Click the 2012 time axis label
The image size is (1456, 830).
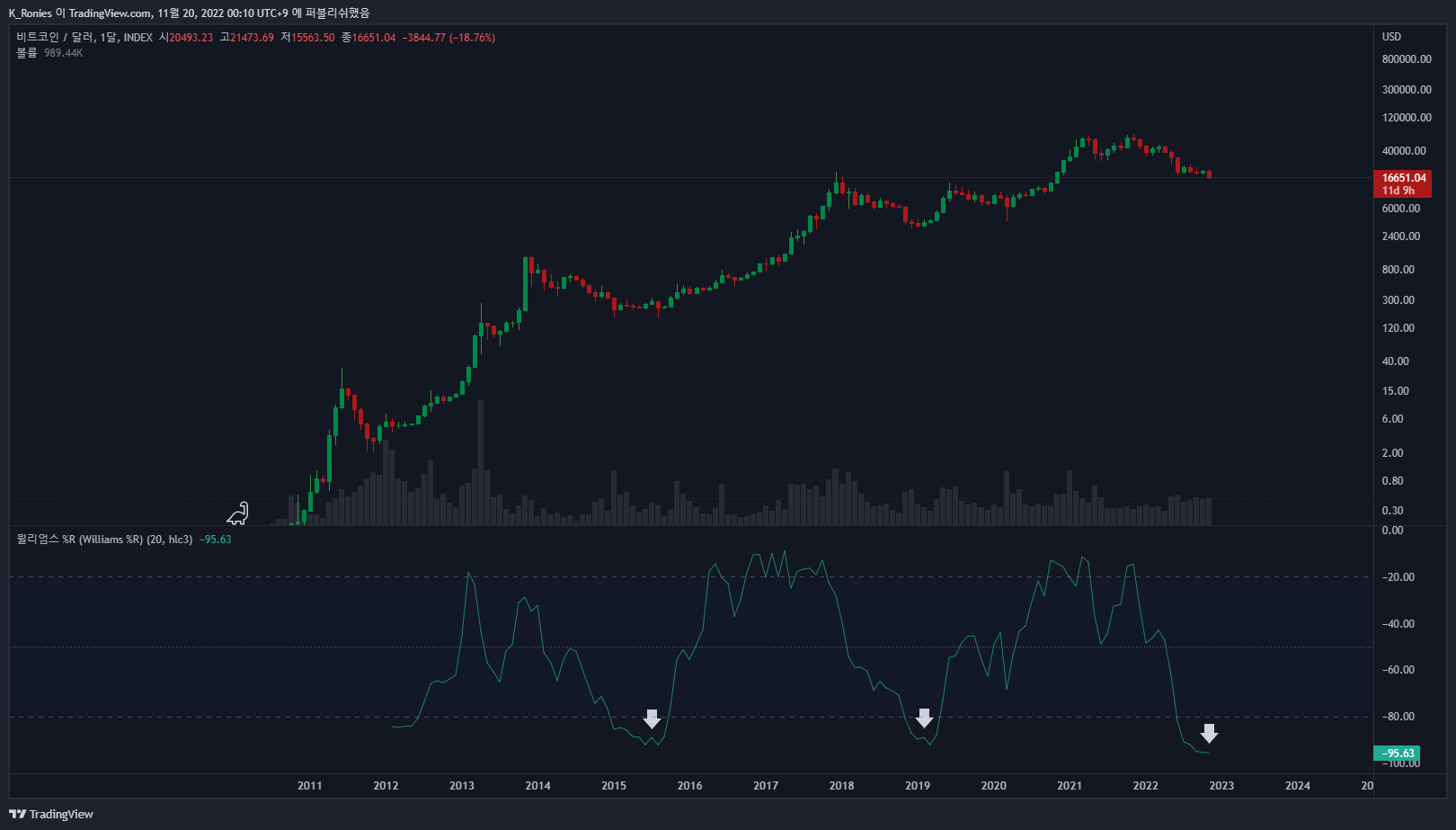tap(386, 786)
